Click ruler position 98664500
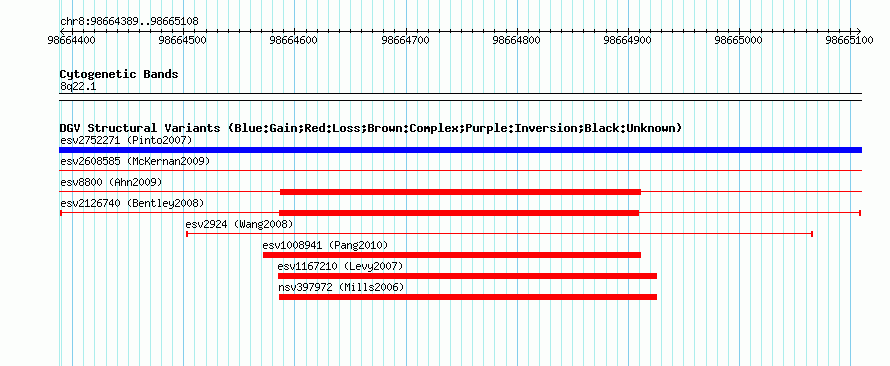This screenshot has height=366, width=890. point(183,41)
